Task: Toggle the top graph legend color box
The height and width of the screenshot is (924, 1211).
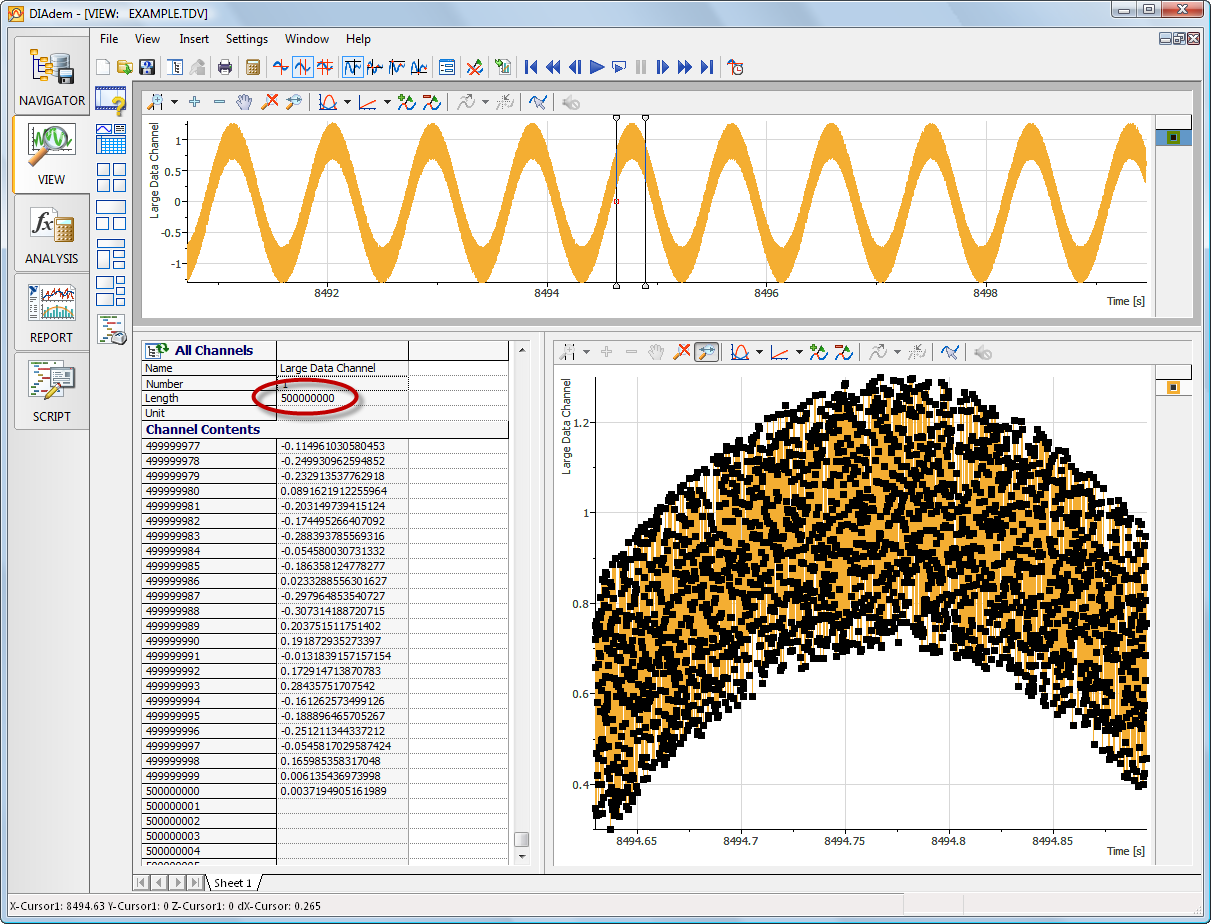Action: [x=1173, y=137]
